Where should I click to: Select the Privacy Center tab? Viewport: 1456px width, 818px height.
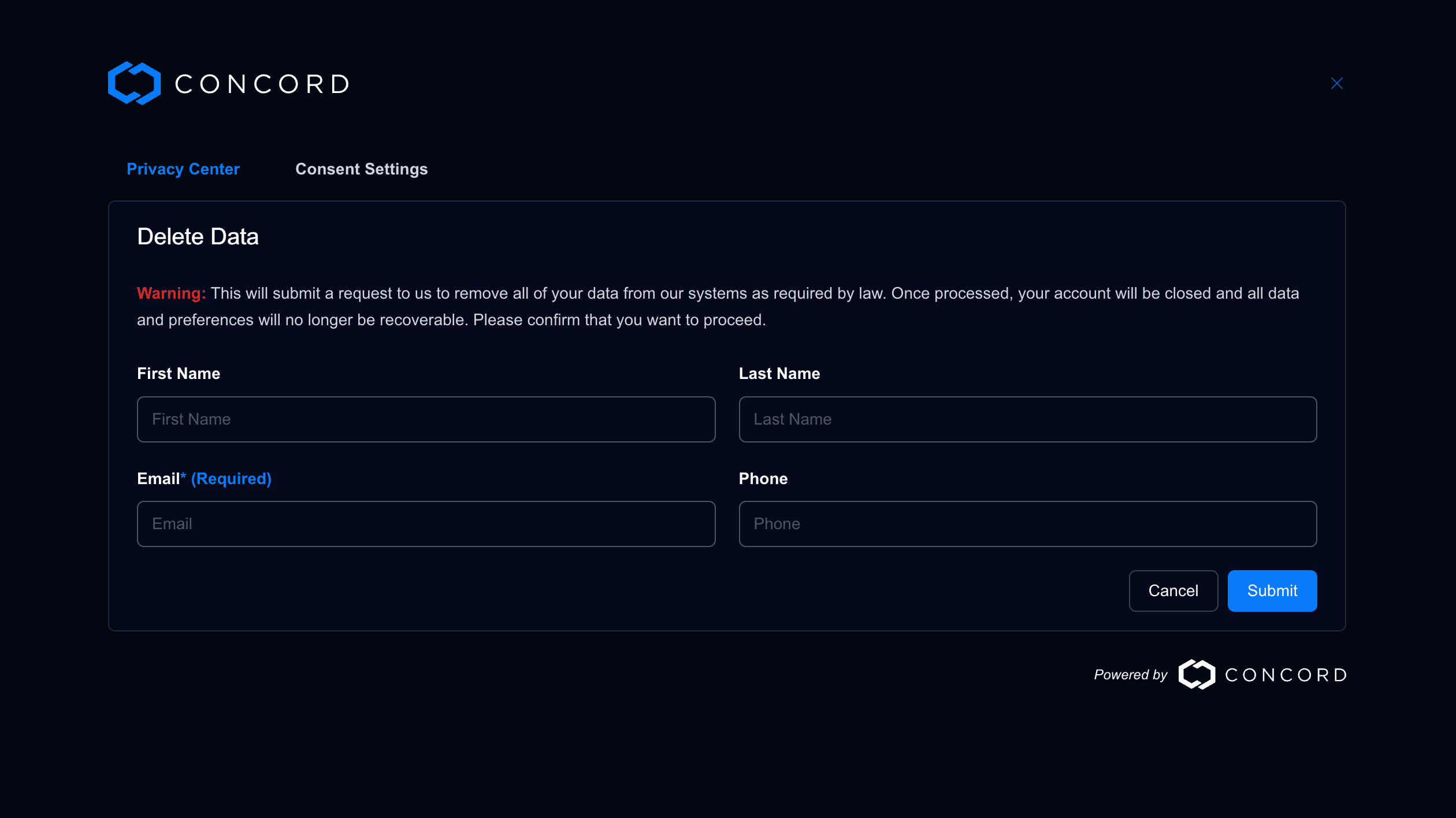(x=183, y=169)
